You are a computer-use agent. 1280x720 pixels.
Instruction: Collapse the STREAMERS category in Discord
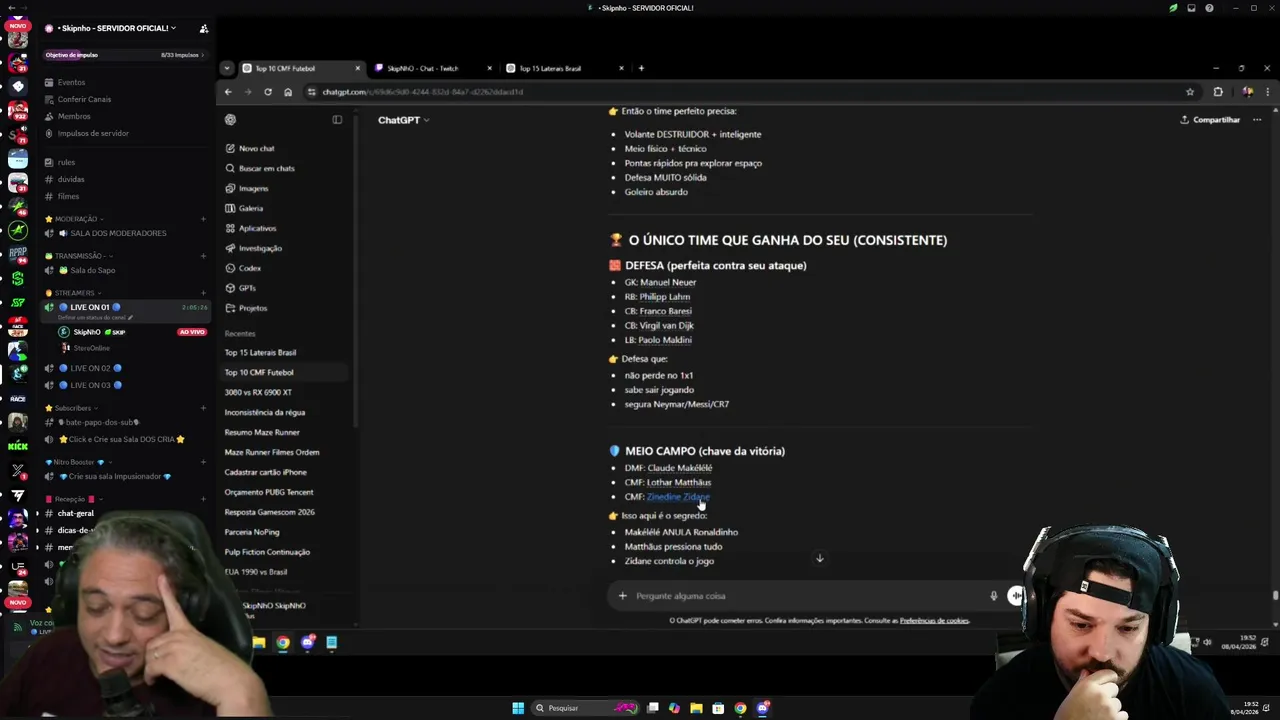click(x=74, y=293)
